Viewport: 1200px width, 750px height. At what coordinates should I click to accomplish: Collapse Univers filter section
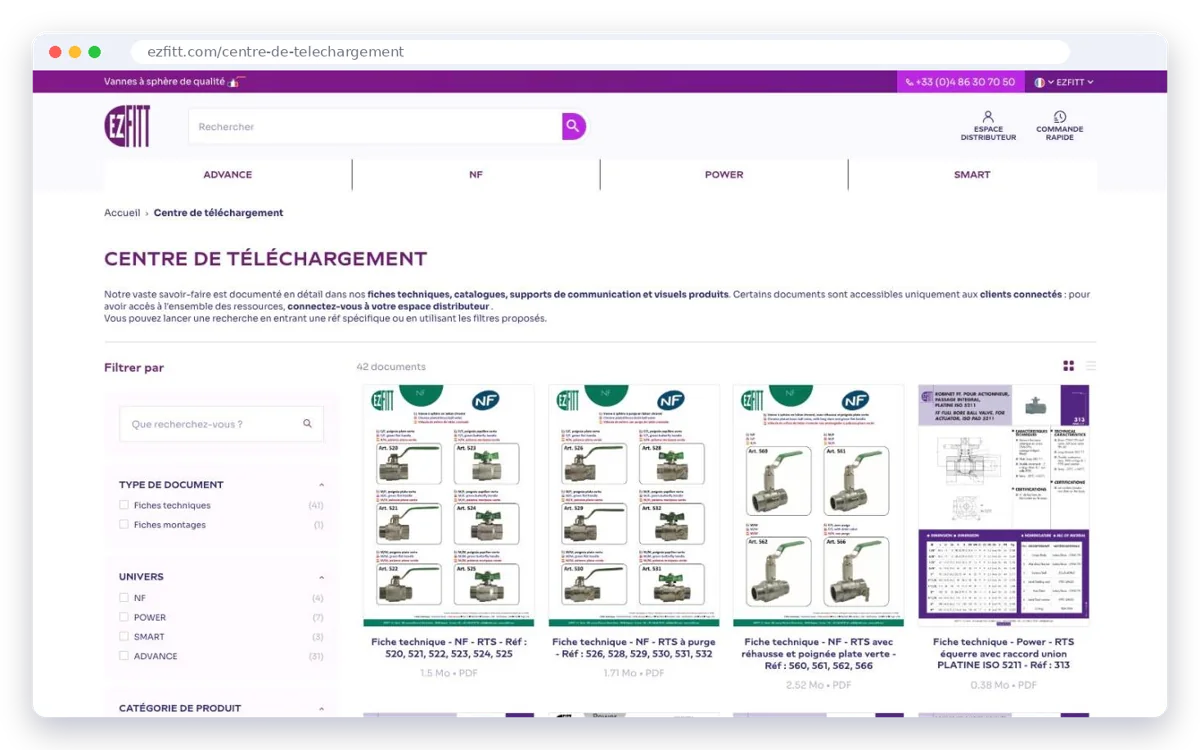coord(321,577)
